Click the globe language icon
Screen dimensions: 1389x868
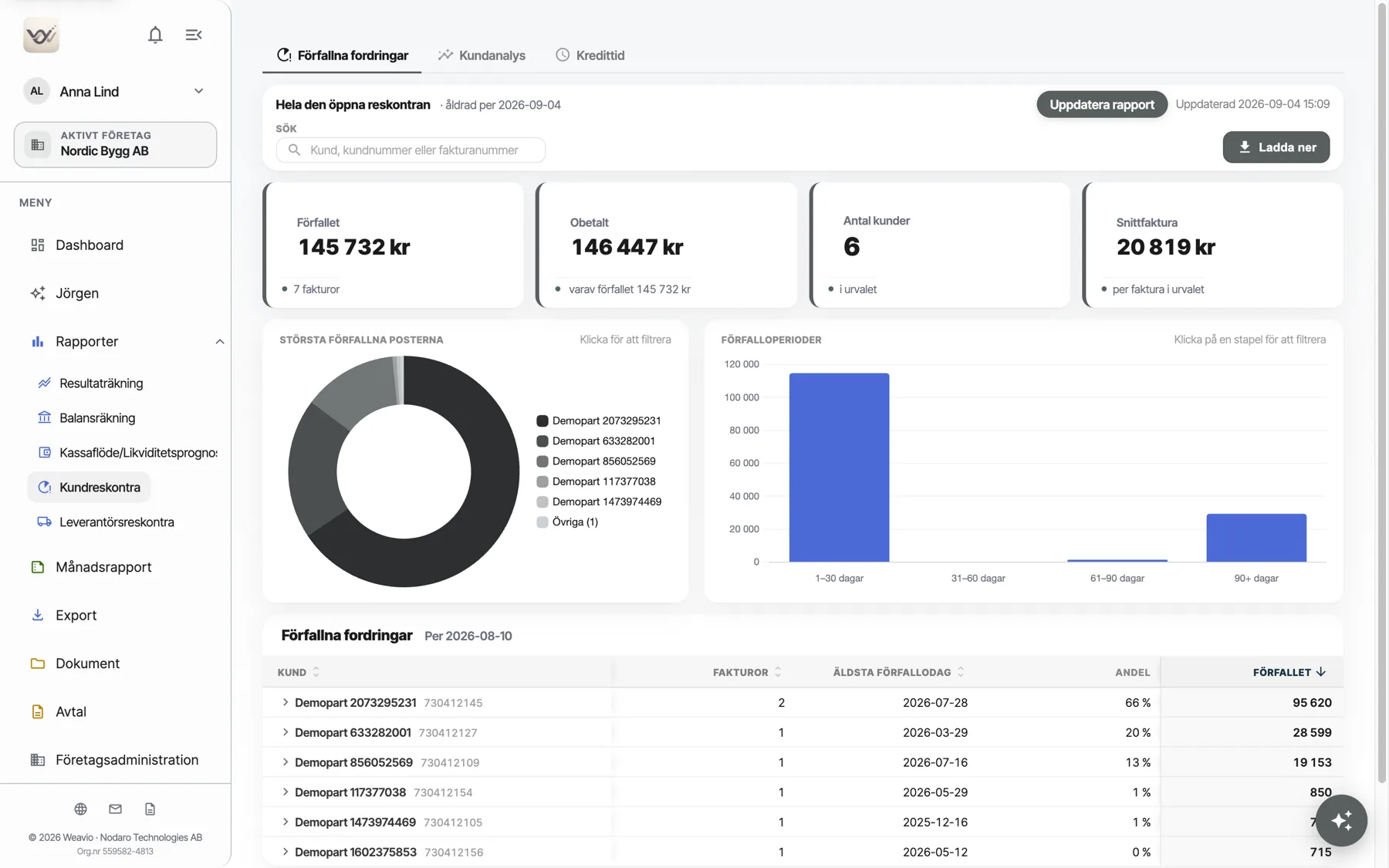coord(80,809)
